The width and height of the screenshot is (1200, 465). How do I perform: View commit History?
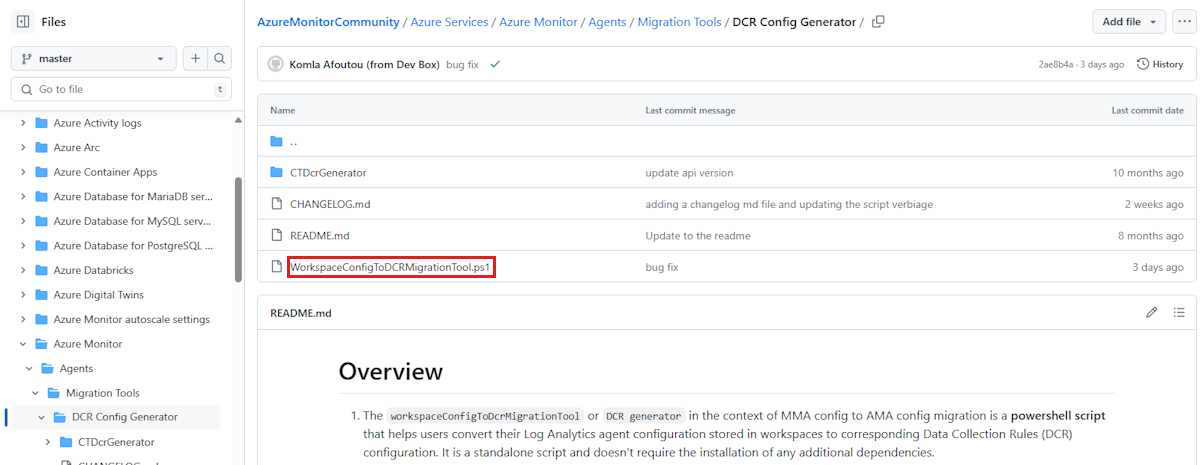(x=1160, y=64)
